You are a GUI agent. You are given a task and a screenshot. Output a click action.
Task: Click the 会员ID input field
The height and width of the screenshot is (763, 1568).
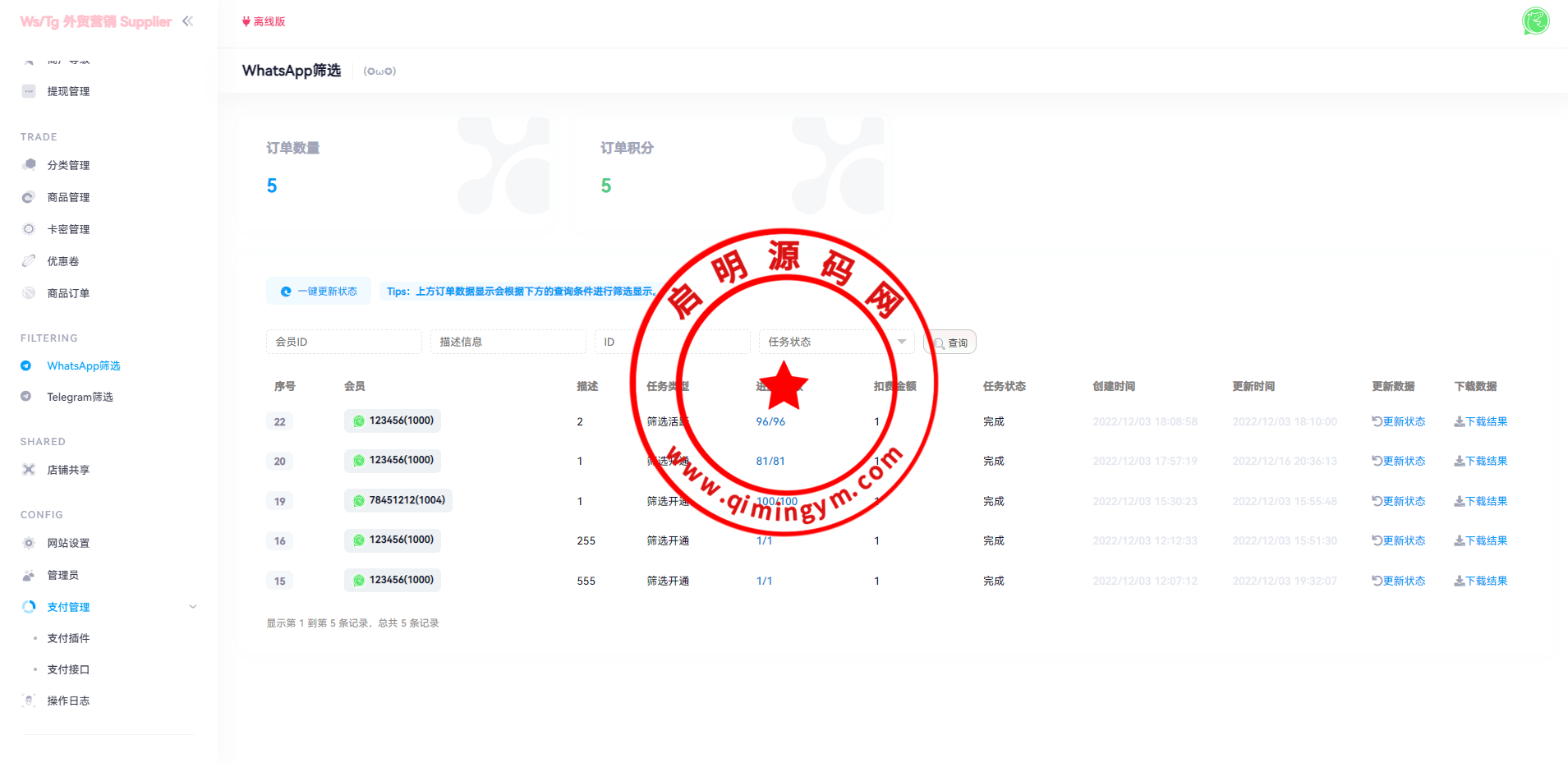coord(343,342)
